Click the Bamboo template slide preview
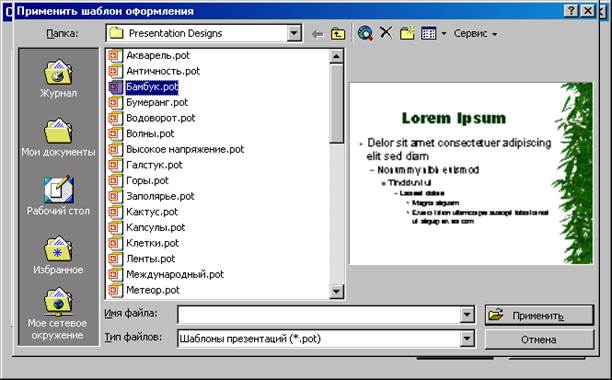The width and height of the screenshot is (612, 380). pos(471,173)
